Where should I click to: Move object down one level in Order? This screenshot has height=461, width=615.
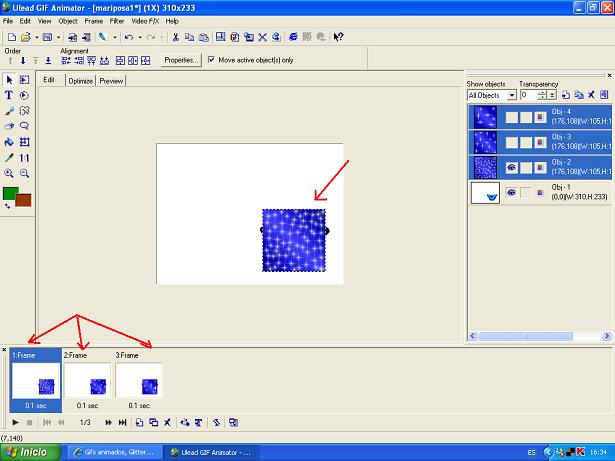coord(23,60)
